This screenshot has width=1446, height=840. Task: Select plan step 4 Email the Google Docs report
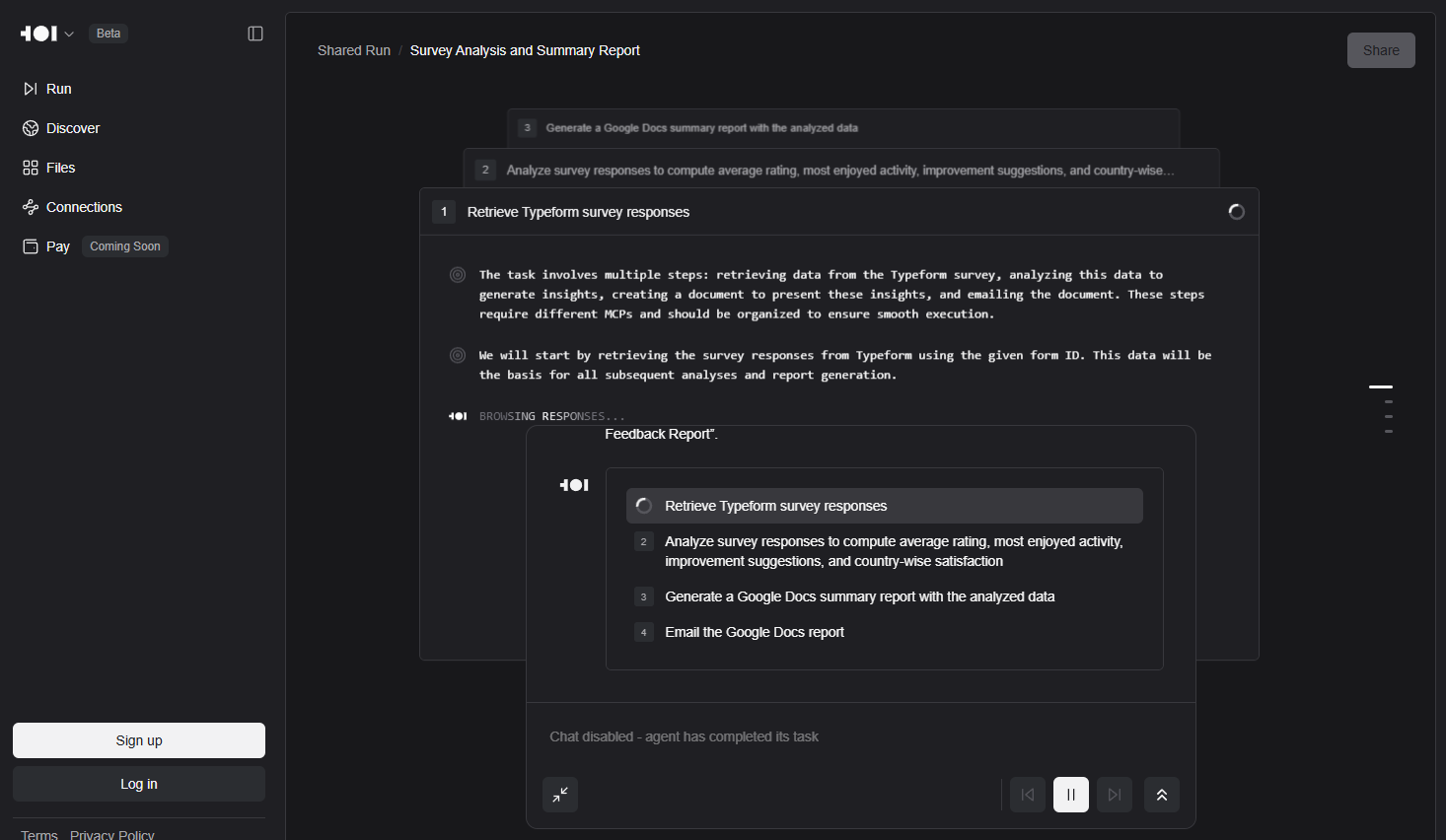click(885, 632)
